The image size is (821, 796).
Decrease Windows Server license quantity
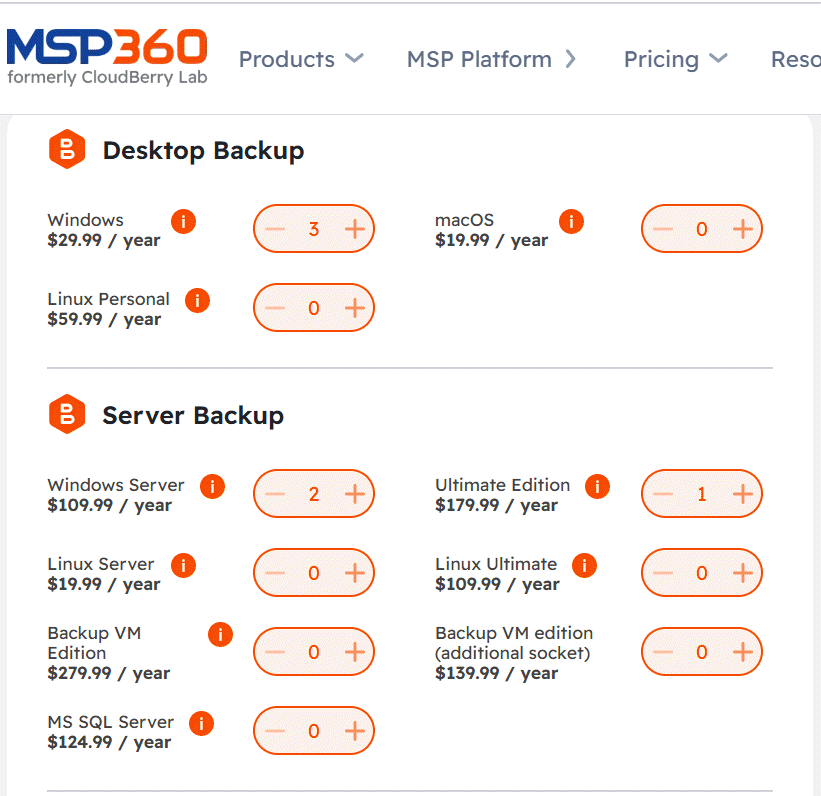(x=275, y=494)
